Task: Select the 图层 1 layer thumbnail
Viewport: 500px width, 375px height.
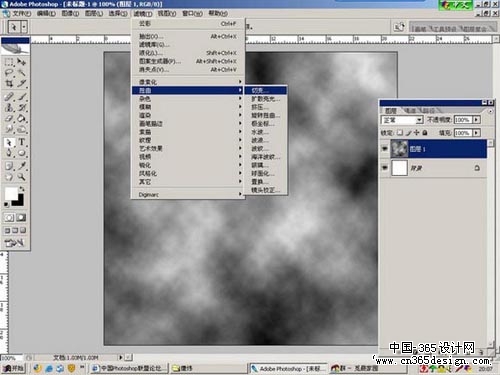Action: coord(399,149)
